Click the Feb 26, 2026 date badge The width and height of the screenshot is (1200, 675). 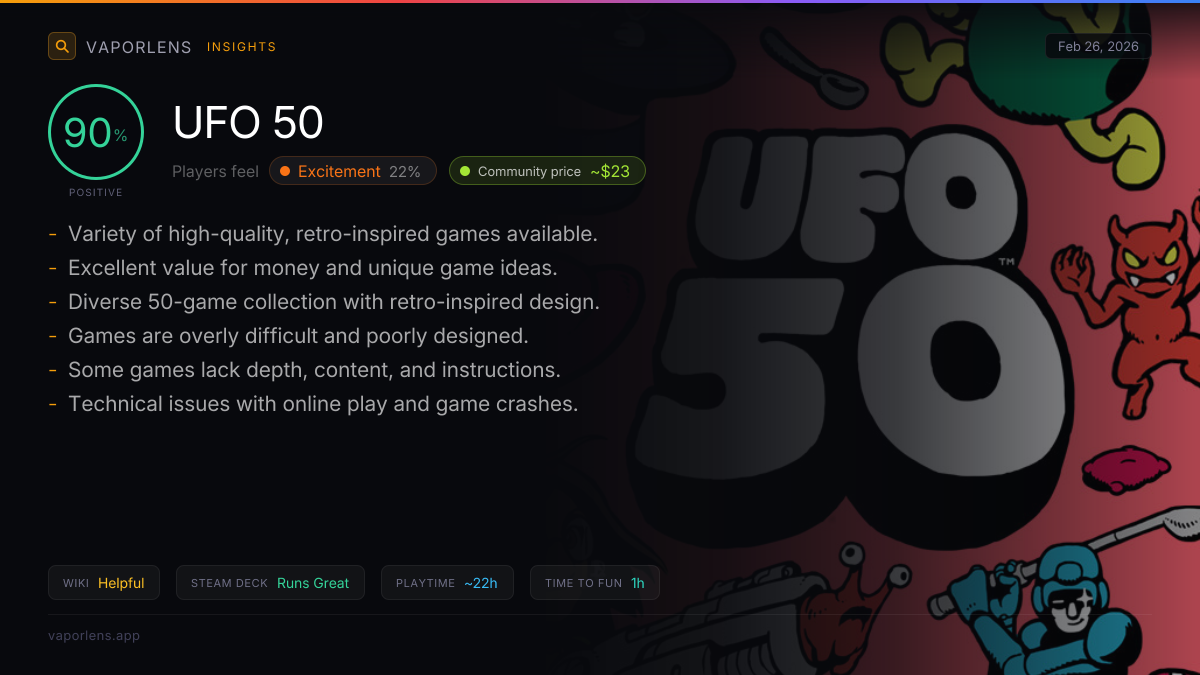click(1098, 46)
